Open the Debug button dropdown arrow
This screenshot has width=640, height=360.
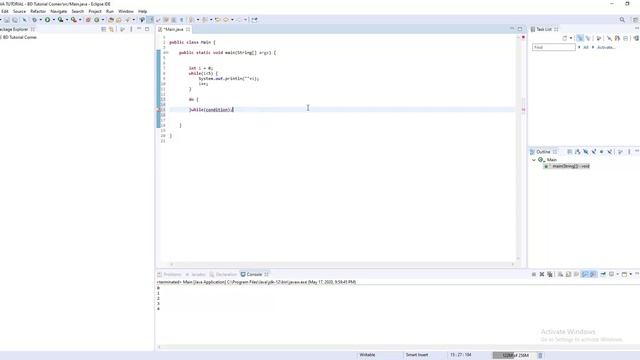coord(40,20)
